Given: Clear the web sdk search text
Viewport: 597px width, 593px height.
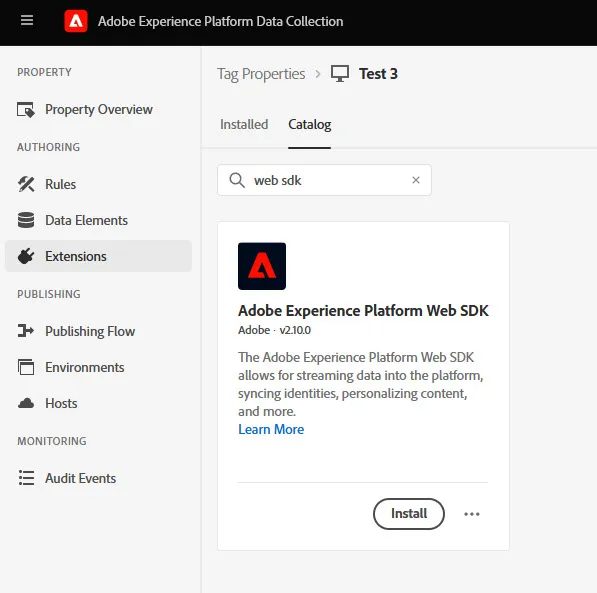Looking at the screenshot, I should pyautogui.click(x=416, y=180).
